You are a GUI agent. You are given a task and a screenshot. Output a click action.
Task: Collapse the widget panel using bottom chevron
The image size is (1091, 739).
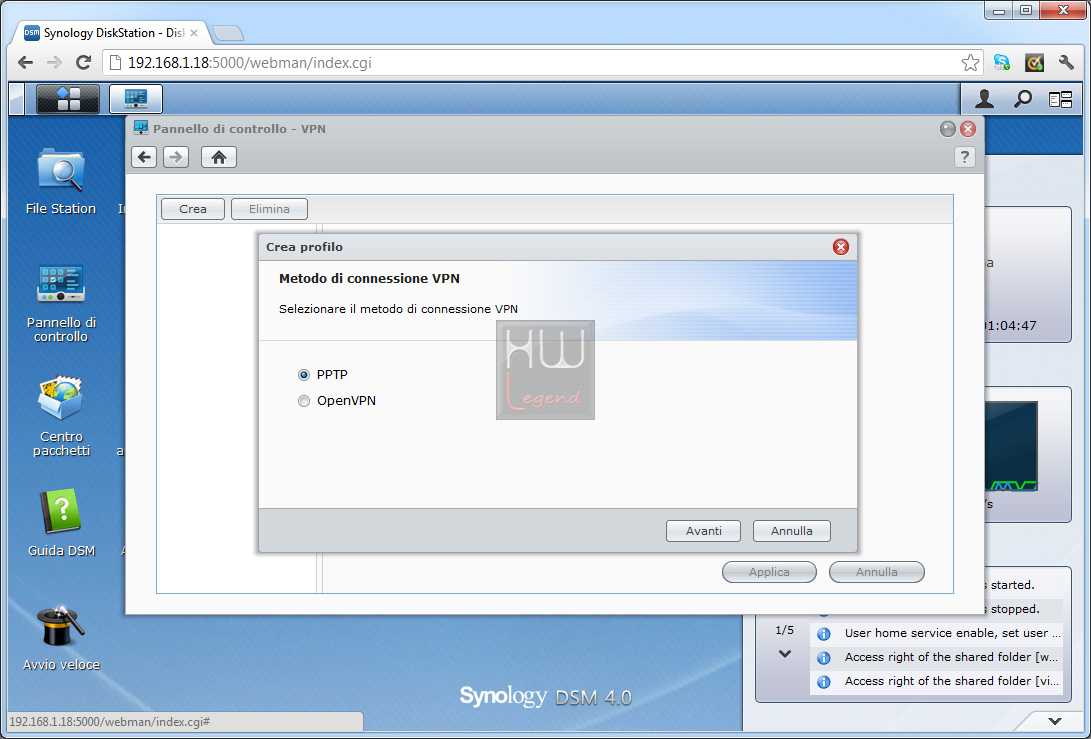pyautogui.click(x=1055, y=721)
